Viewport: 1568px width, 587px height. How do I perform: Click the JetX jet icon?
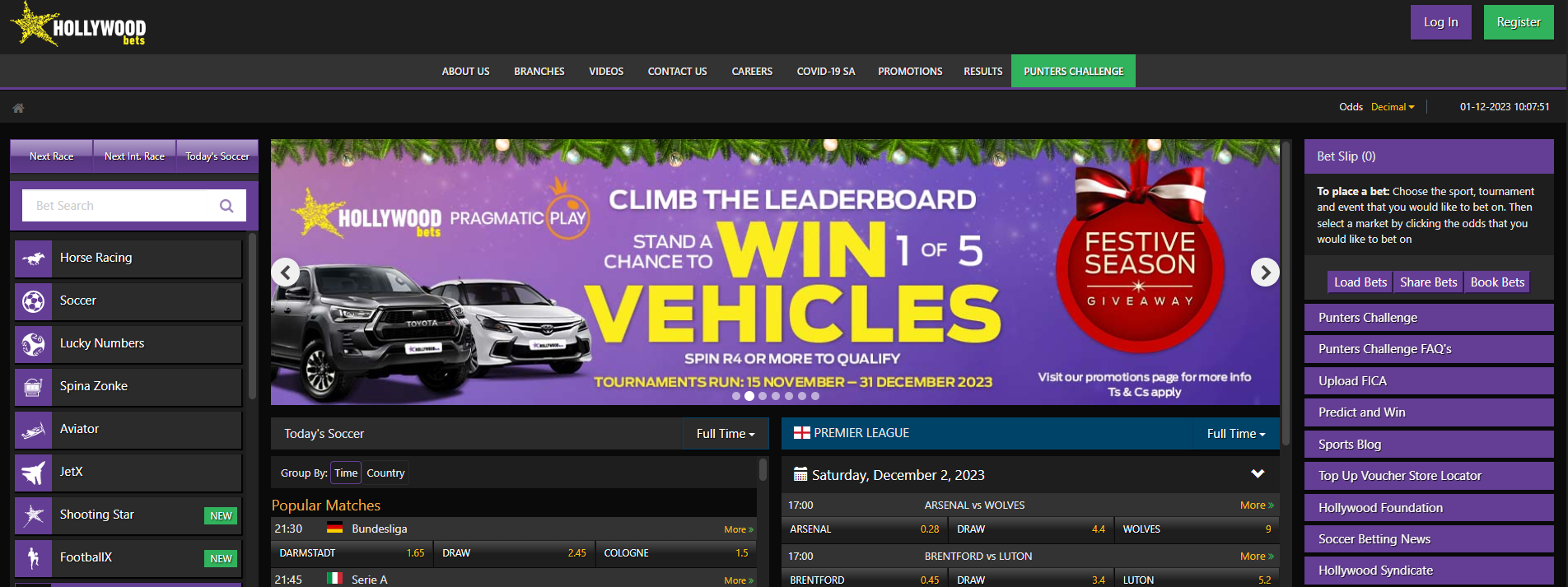click(34, 473)
